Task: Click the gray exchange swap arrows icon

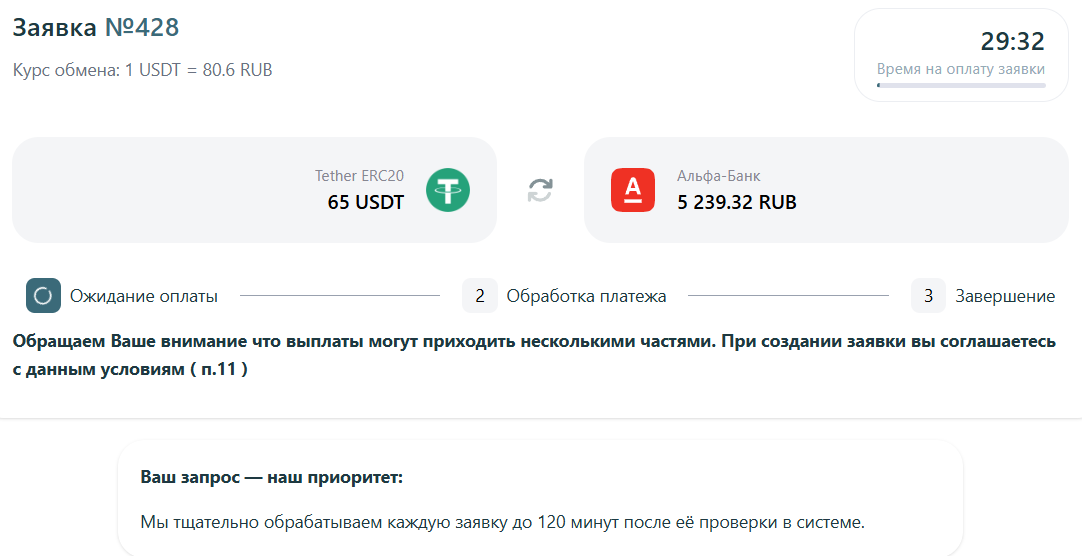Action: pyautogui.click(x=540, y=190)
